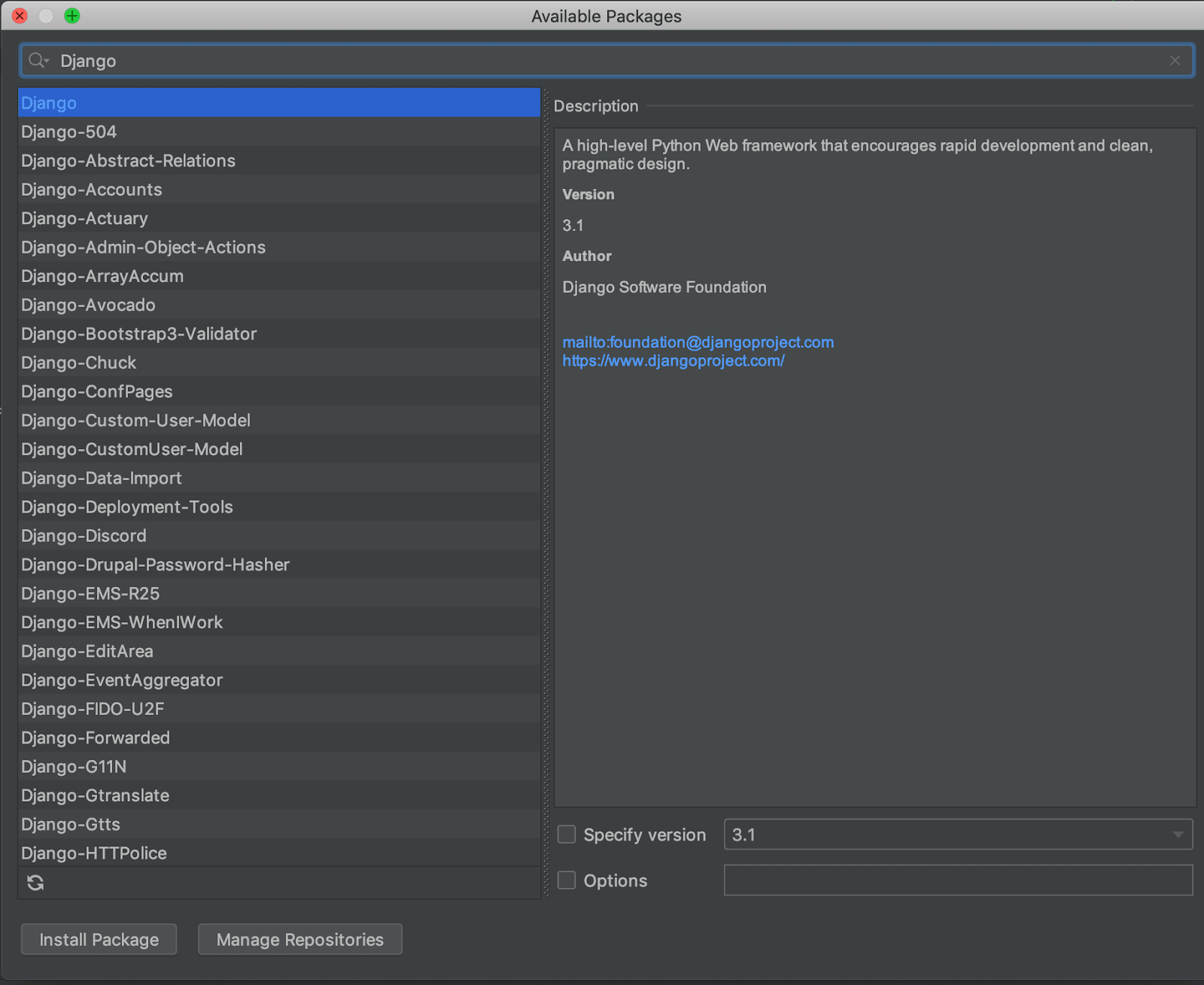Select Django-504 in the list
This screenshot has height=985, width=1204.
click(x=279, y=132)
